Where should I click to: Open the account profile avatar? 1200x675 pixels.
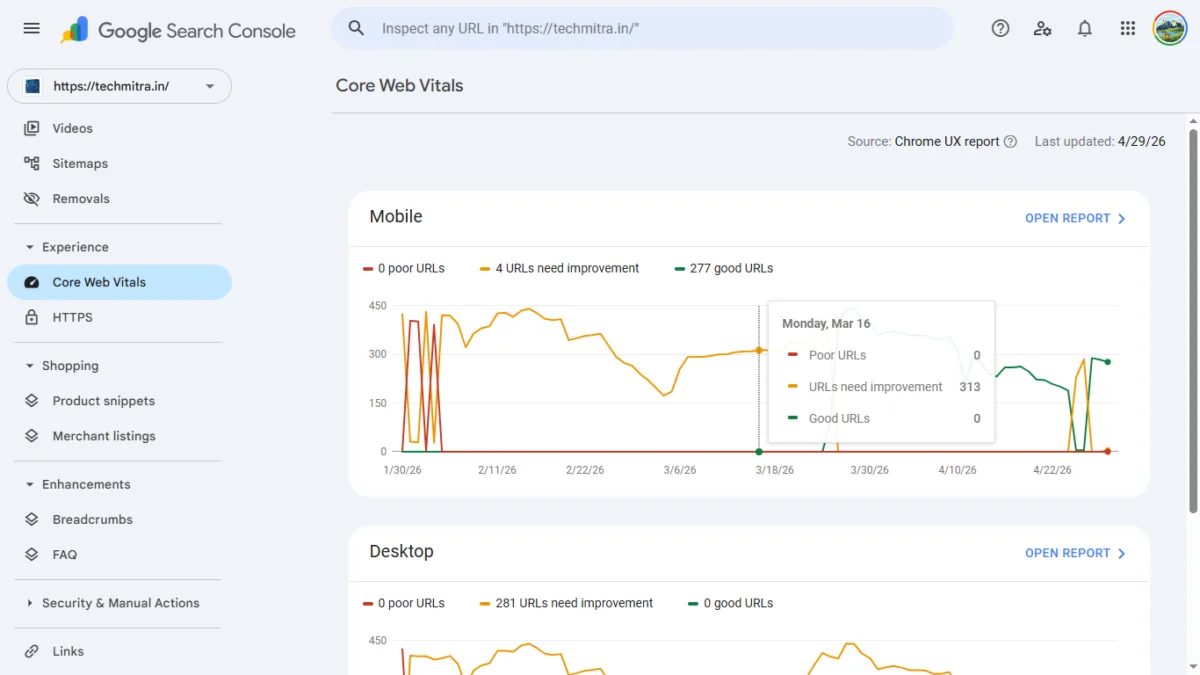click(1169, 28)
